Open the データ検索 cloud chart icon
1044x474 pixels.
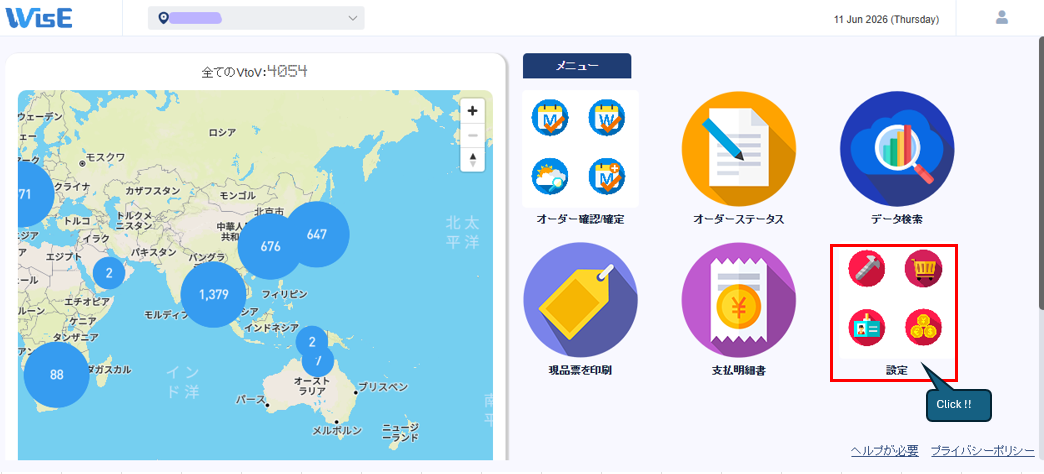[x=897, y=148]
